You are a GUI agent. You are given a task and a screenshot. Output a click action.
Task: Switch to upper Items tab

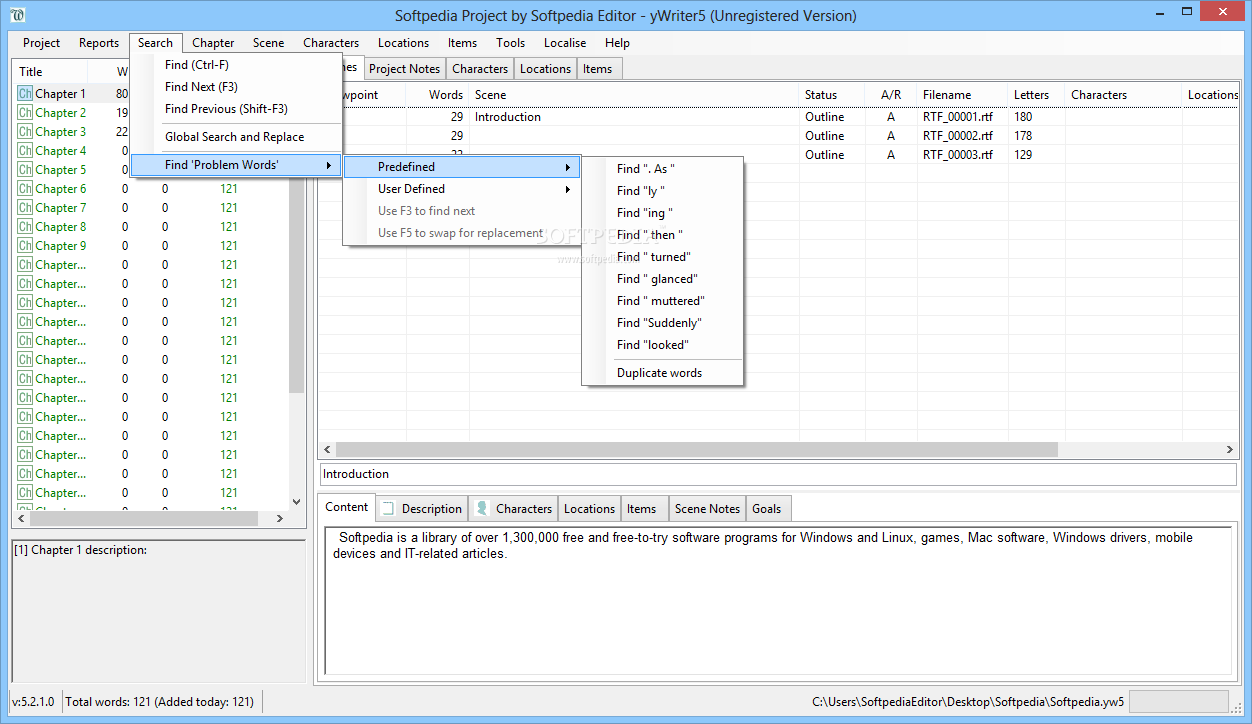(x=598, y=69)
